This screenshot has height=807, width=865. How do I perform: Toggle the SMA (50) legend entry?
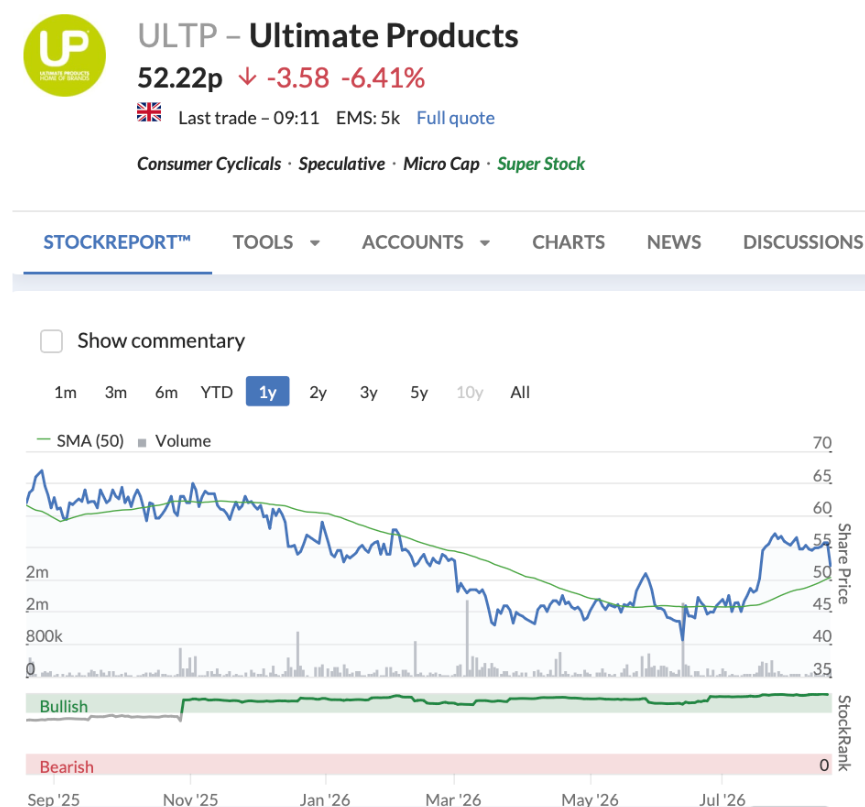point(80,441)
